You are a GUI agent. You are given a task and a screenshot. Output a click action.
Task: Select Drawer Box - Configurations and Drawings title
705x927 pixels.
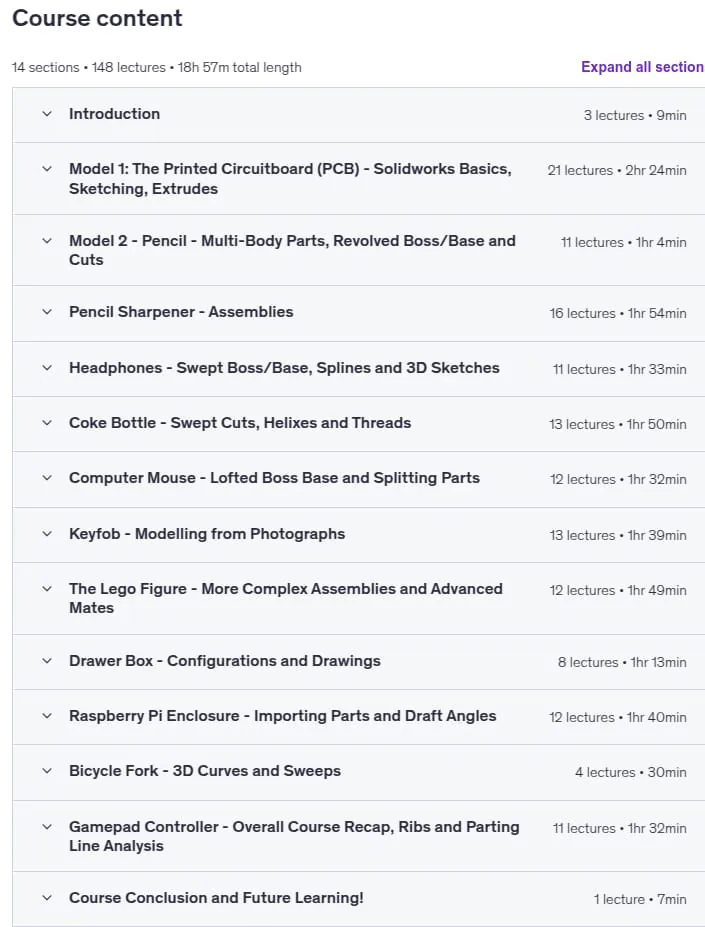(x=225, y=661)
